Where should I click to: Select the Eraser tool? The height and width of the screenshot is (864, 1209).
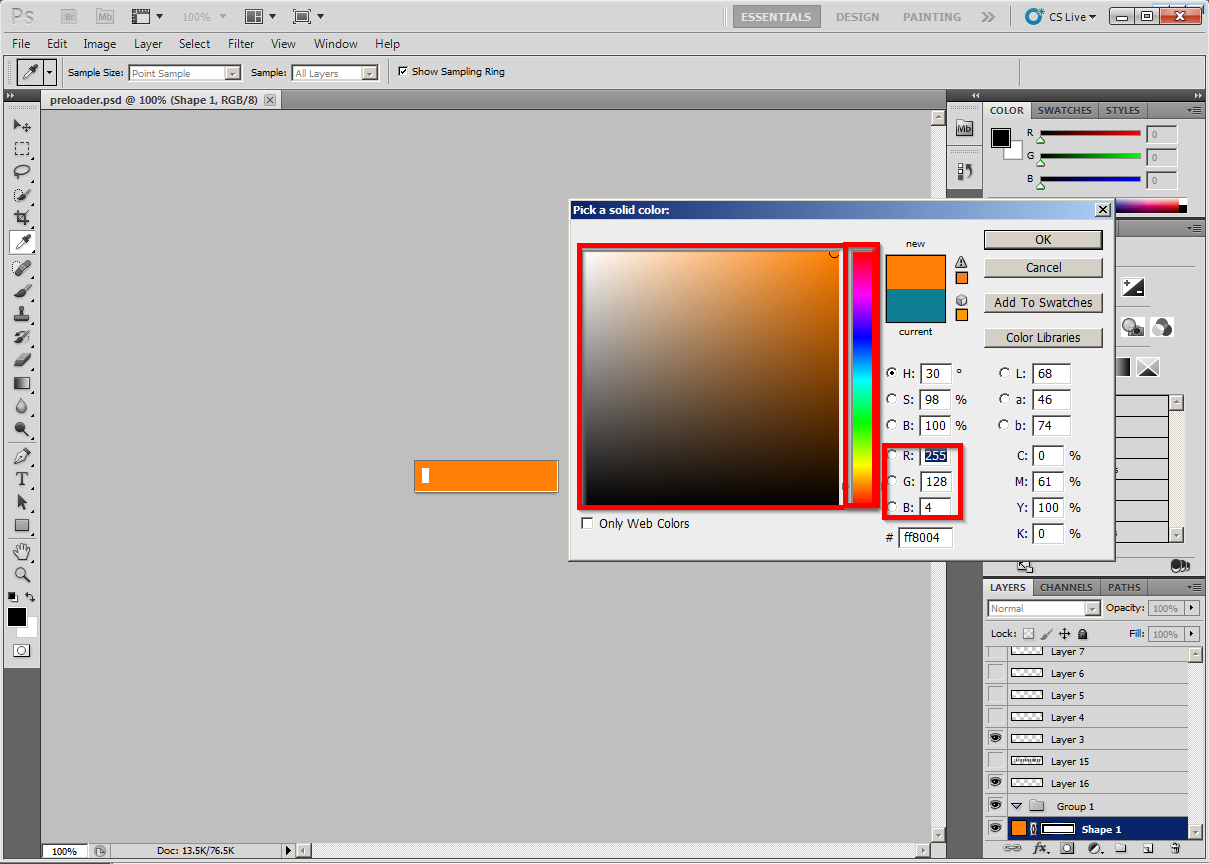pyautogui.click(x=22, y=360)
